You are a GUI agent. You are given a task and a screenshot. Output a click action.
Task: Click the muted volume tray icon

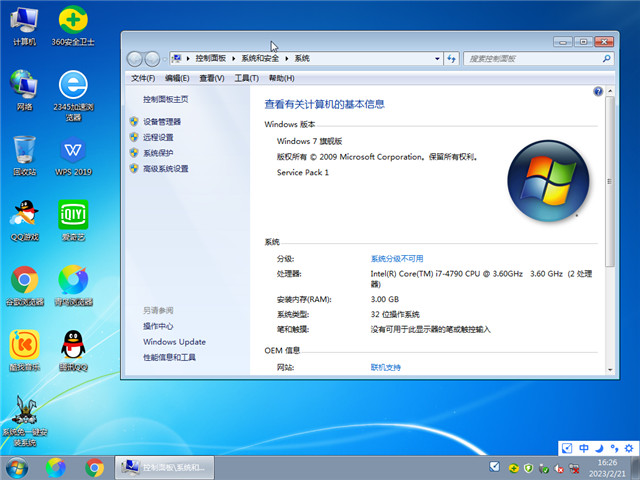coord(559,469)
